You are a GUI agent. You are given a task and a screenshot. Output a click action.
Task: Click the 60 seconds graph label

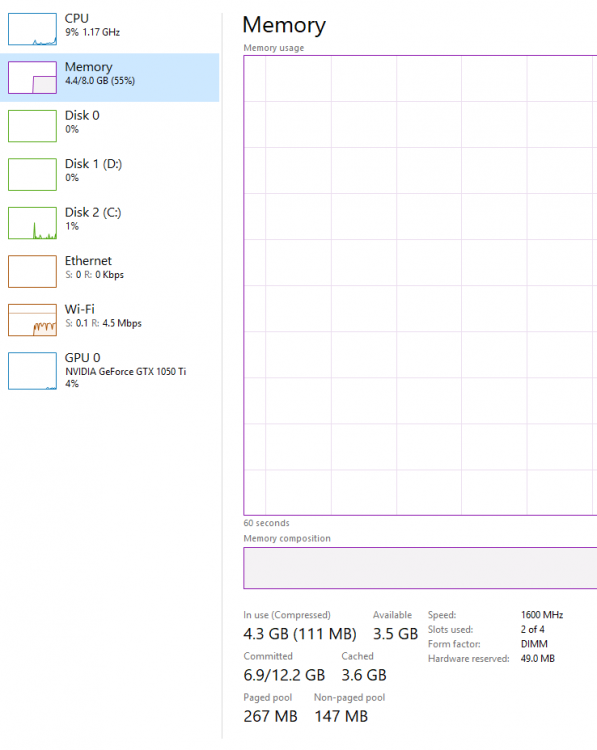point(266,523)
